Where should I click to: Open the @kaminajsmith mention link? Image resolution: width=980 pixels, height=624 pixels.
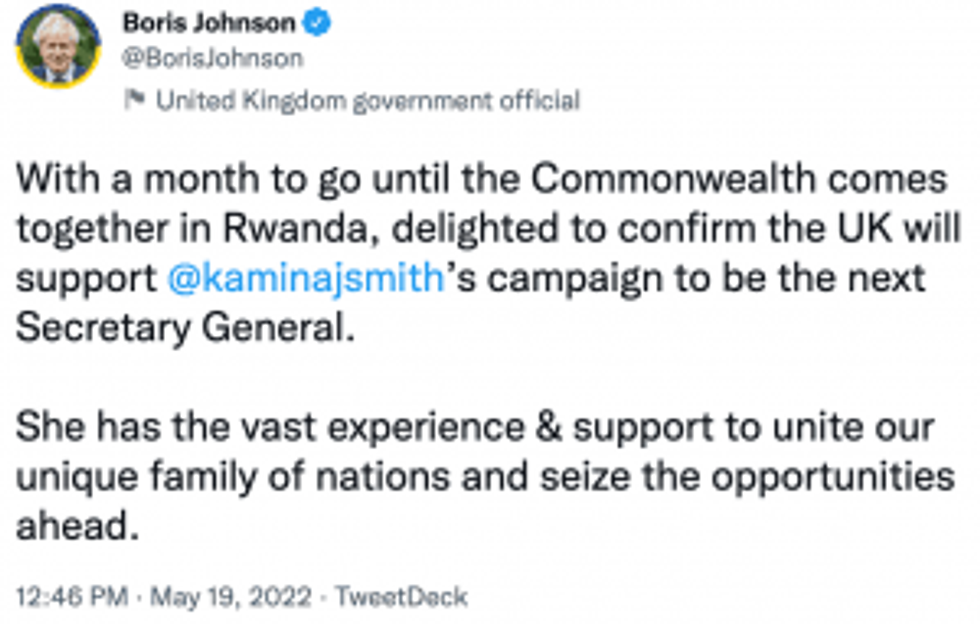coord(306,277)
